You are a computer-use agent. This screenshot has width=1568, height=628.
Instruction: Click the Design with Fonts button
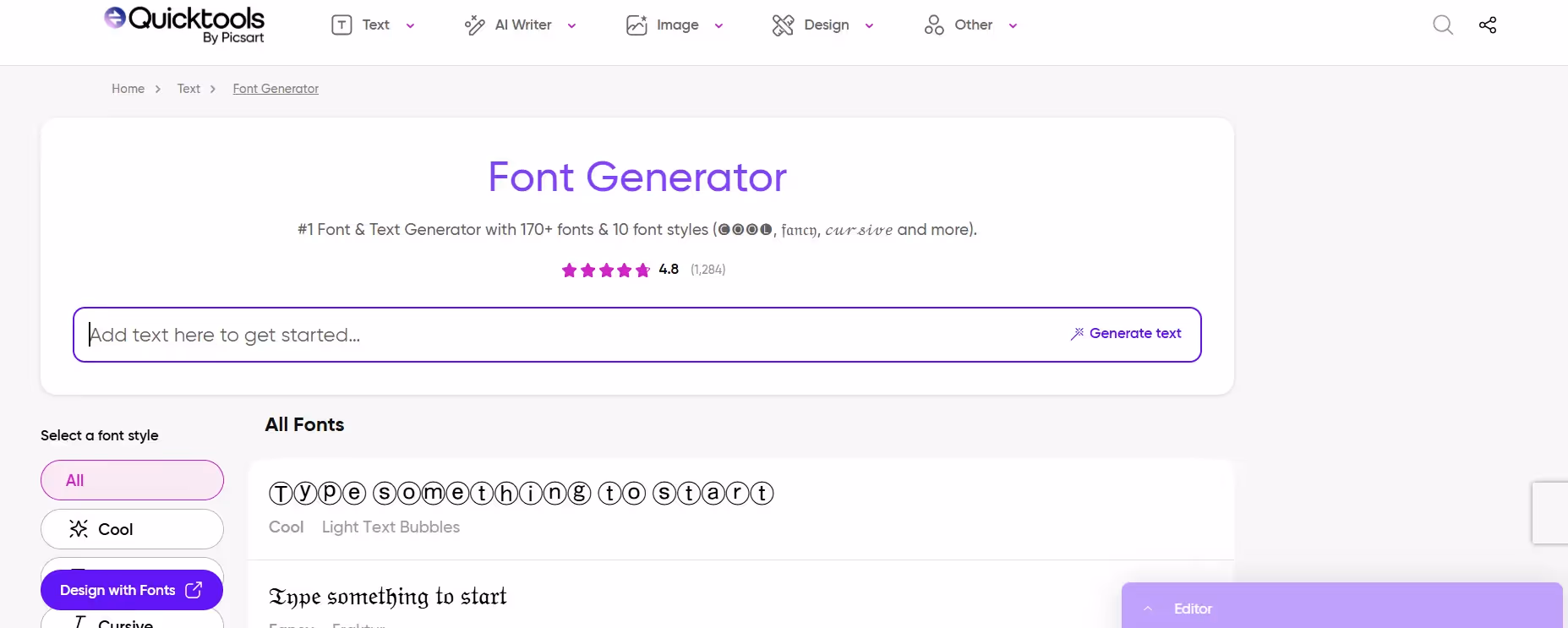coord(132,590)
